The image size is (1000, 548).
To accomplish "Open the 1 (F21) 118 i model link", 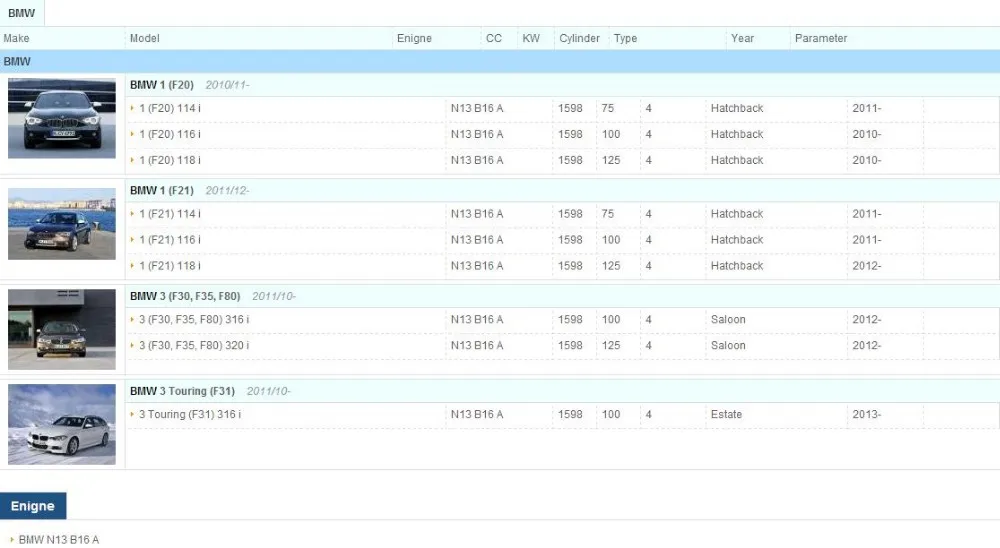I will point(170,265).
